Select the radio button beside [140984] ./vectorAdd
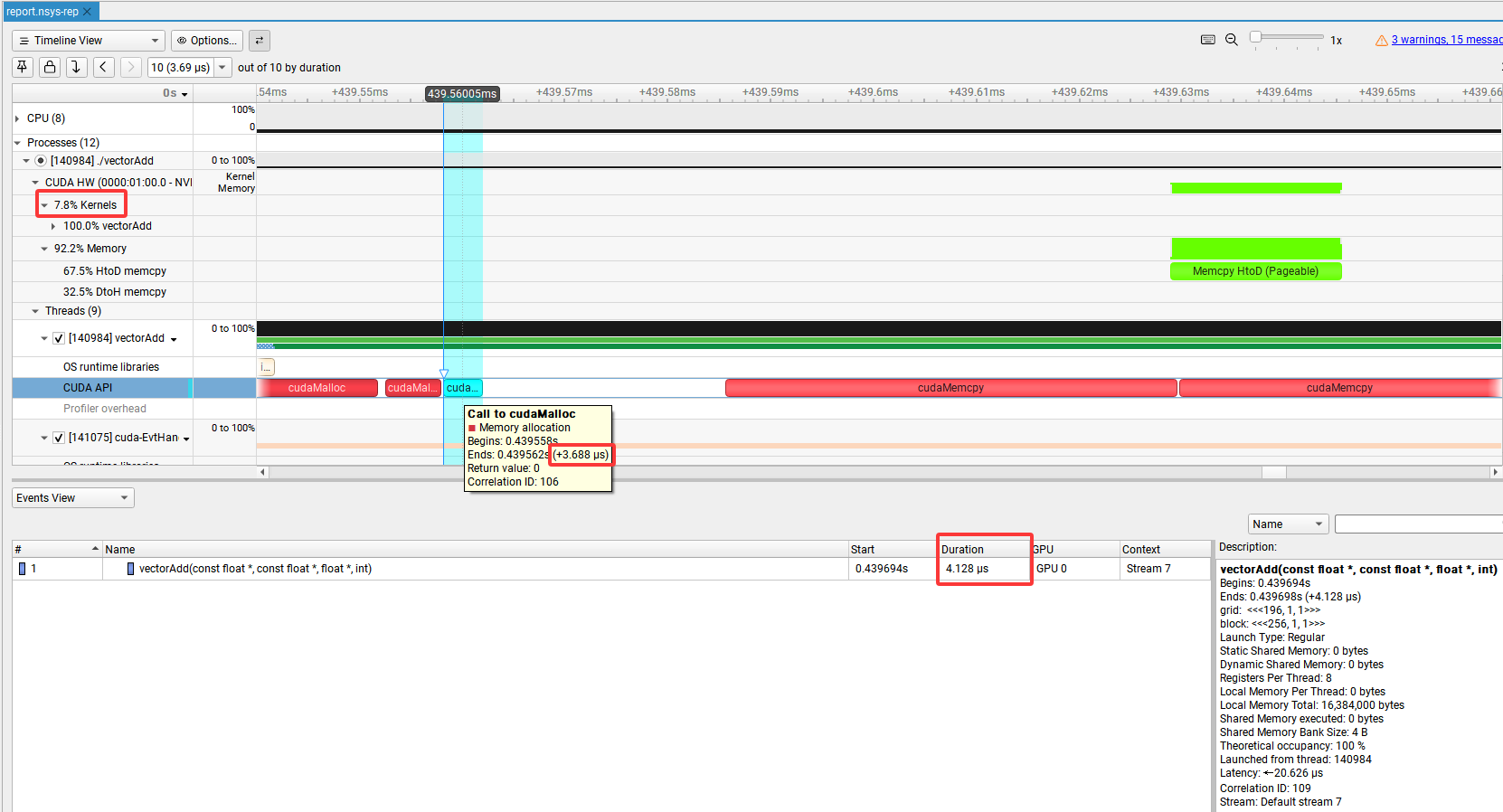Screen dimensions: 1503x812 tap(41, 161)
